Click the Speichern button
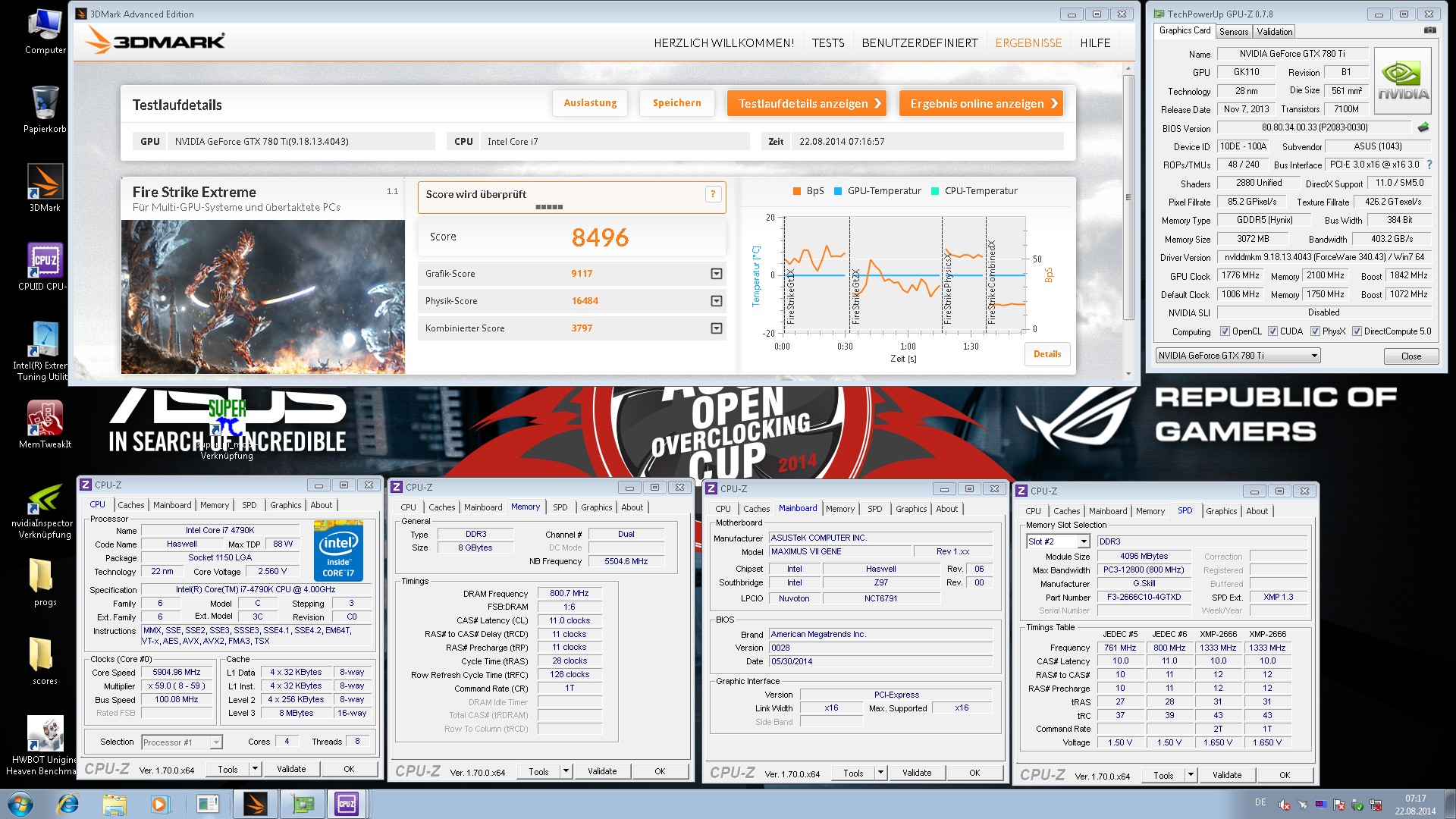Screen dimensions: 1456x819 coord(677,103)
